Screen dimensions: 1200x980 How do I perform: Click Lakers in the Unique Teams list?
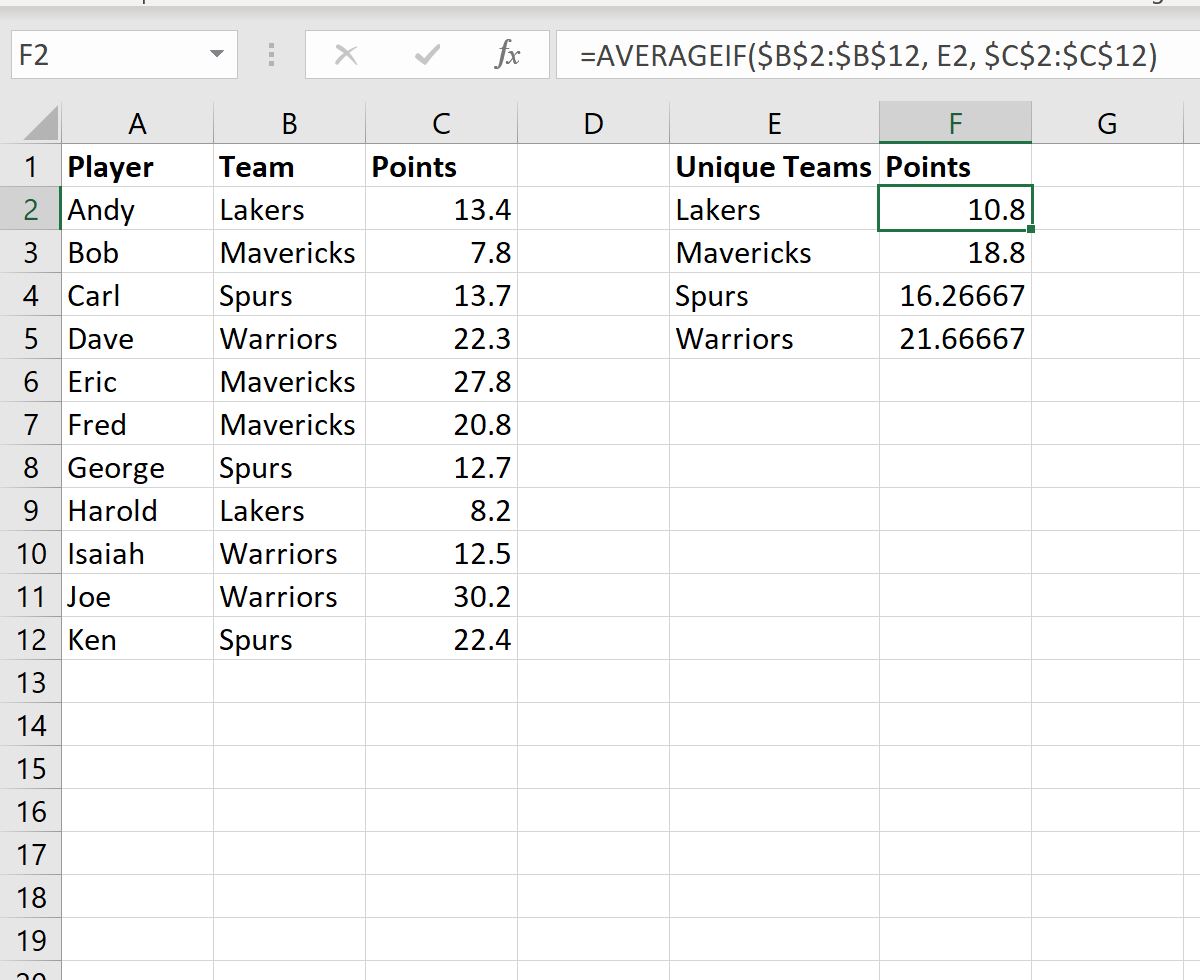(774, 210)
